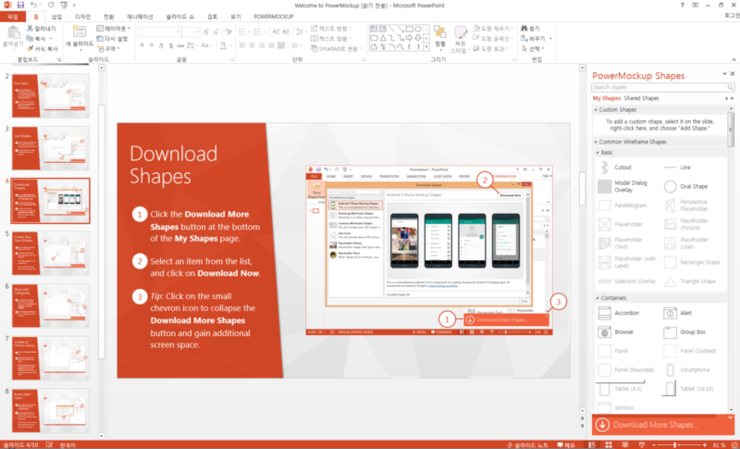Screen dimensions: 740x449
Task: Select the Alert container shape
Action: click(678, 313)
